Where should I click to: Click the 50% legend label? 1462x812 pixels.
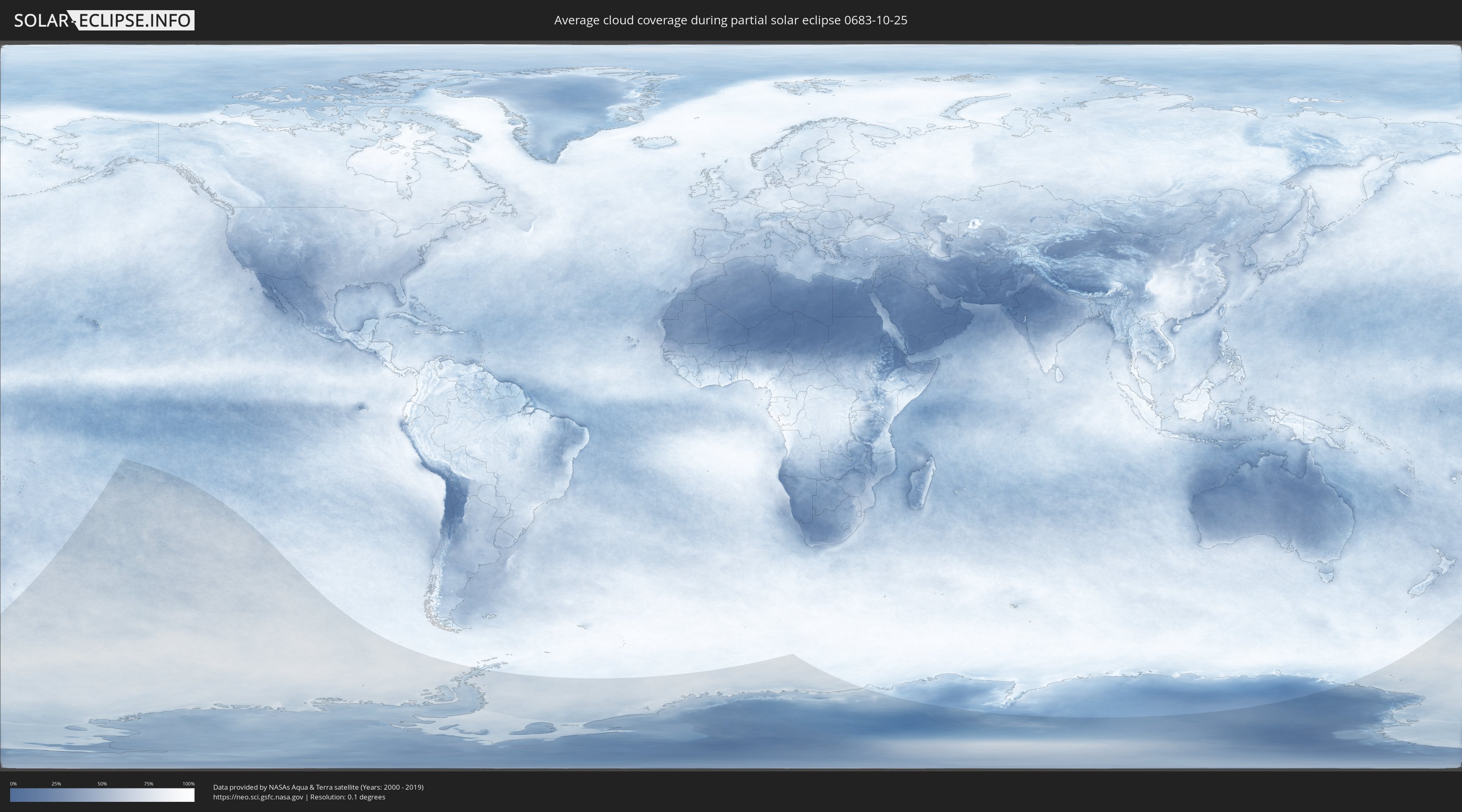point(102,784)
